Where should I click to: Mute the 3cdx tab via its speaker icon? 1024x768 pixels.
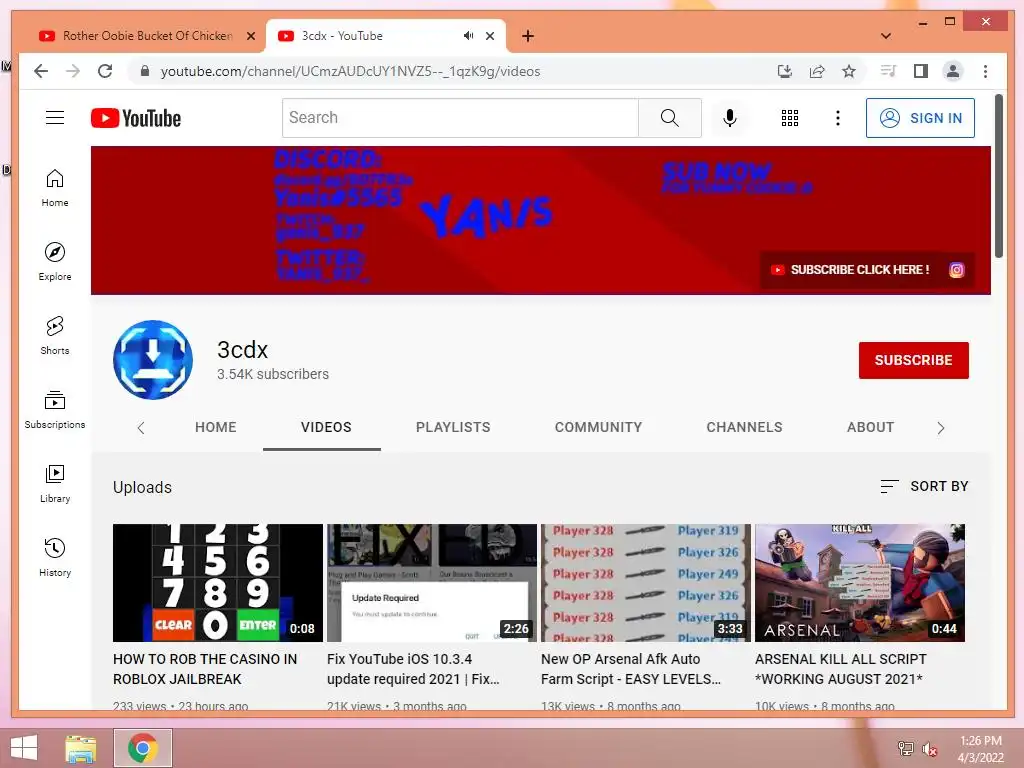(468, 36)
